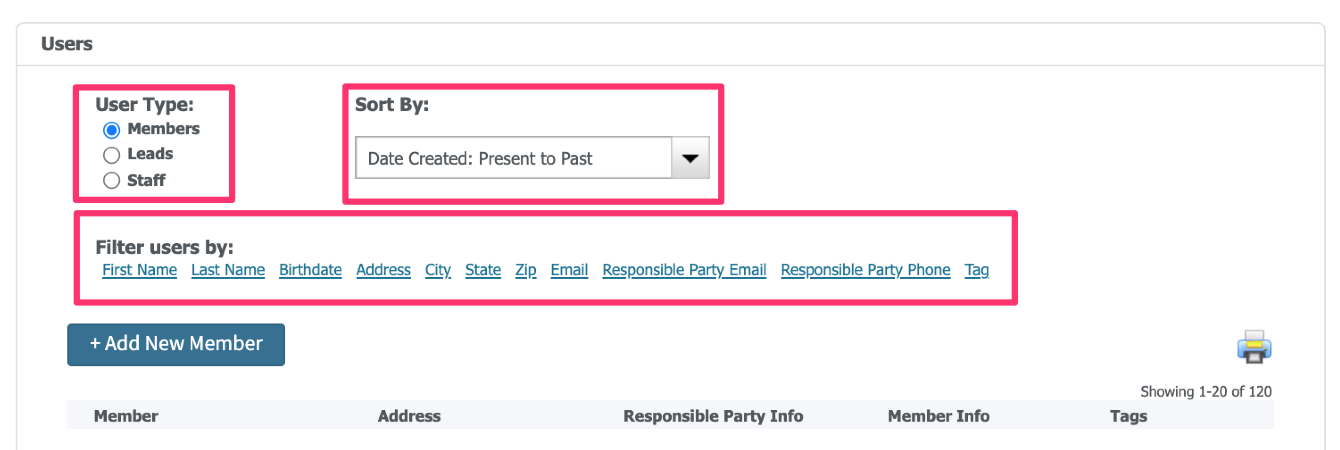Filter users by Birthdate
The height and width of the screenshot is (450, 1340).
pos(310,270)
